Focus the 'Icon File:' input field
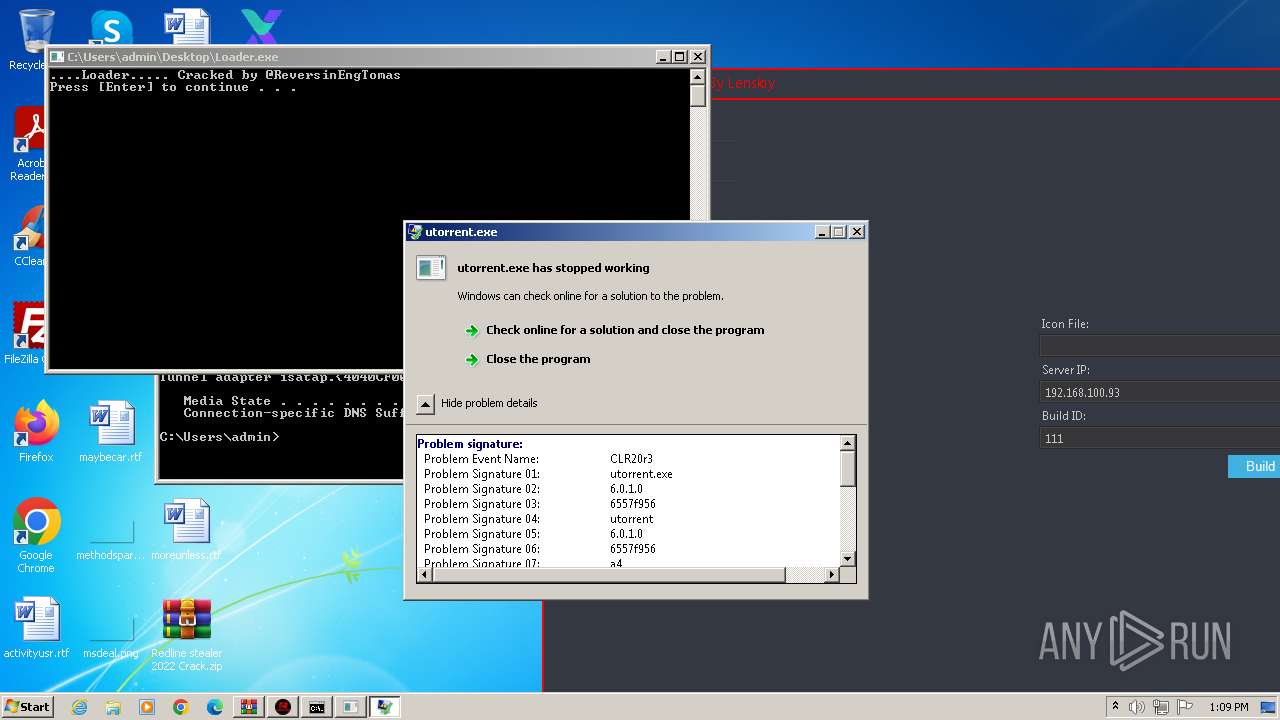The height and width of the screenshot is (720, 1280). tap(1160, 346)
